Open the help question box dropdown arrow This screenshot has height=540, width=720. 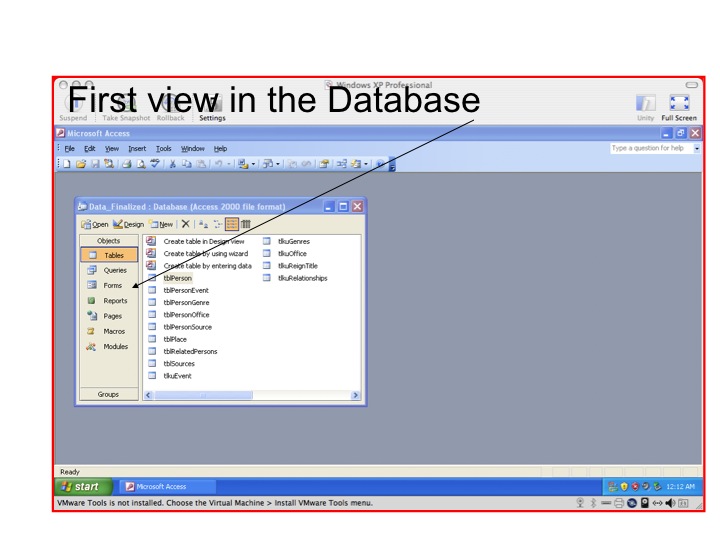[x=697, y=148]
